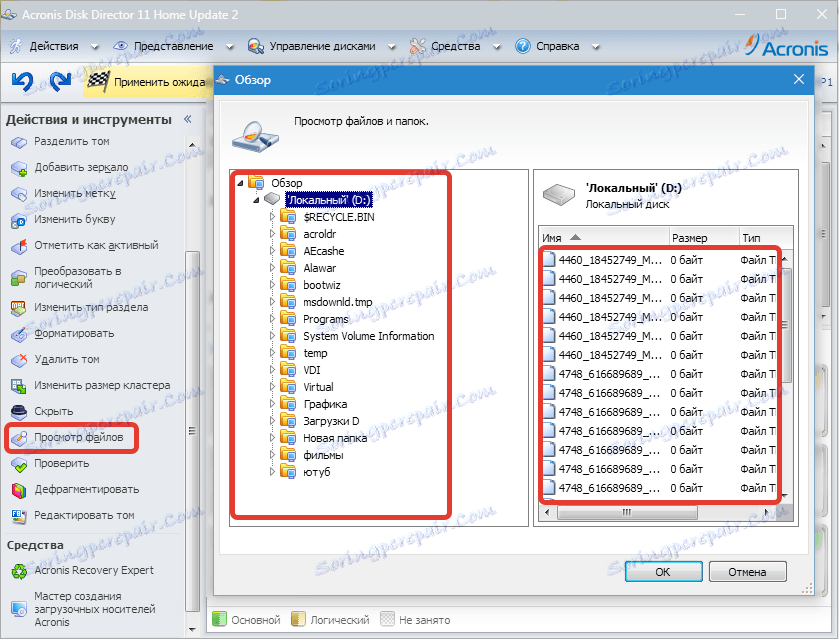Click the 'Дефрагментировать' defragment icon

click(x=19, y=490)
